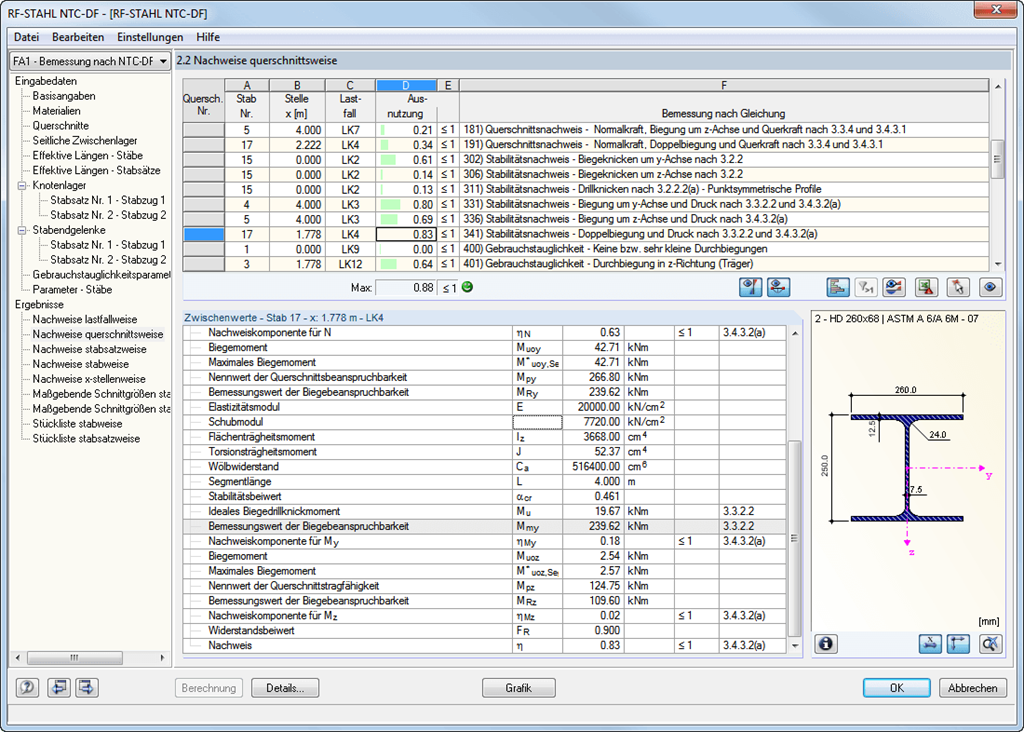Open the Einstellungen menu
Image resolution: width=1024 pixels, height=732 pixels.
tap(150, 37)
